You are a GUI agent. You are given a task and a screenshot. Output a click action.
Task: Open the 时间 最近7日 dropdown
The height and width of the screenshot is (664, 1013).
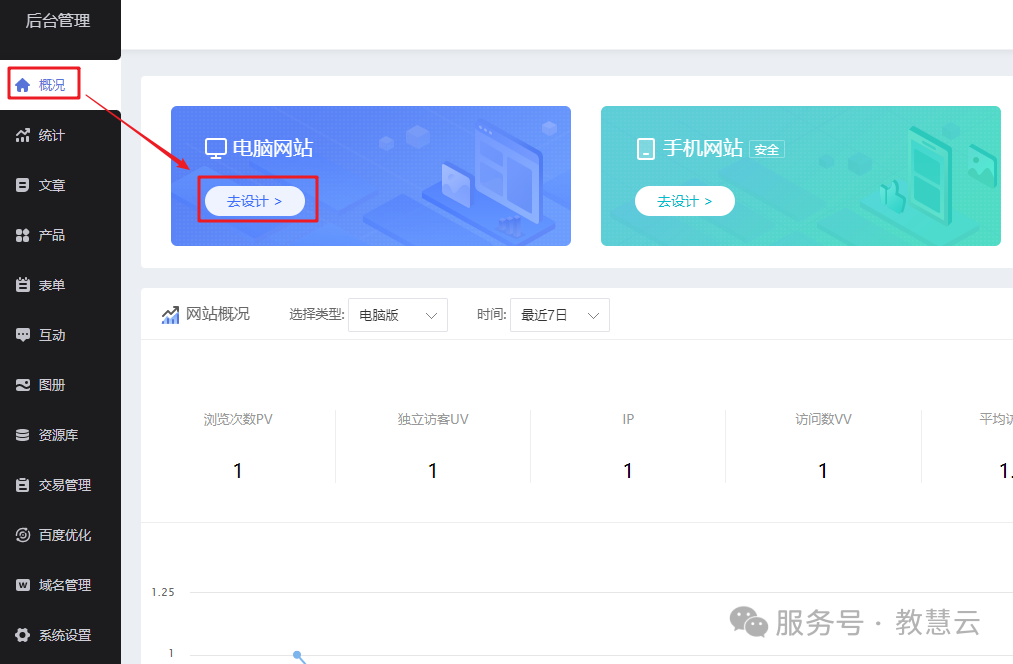point(559,315)
